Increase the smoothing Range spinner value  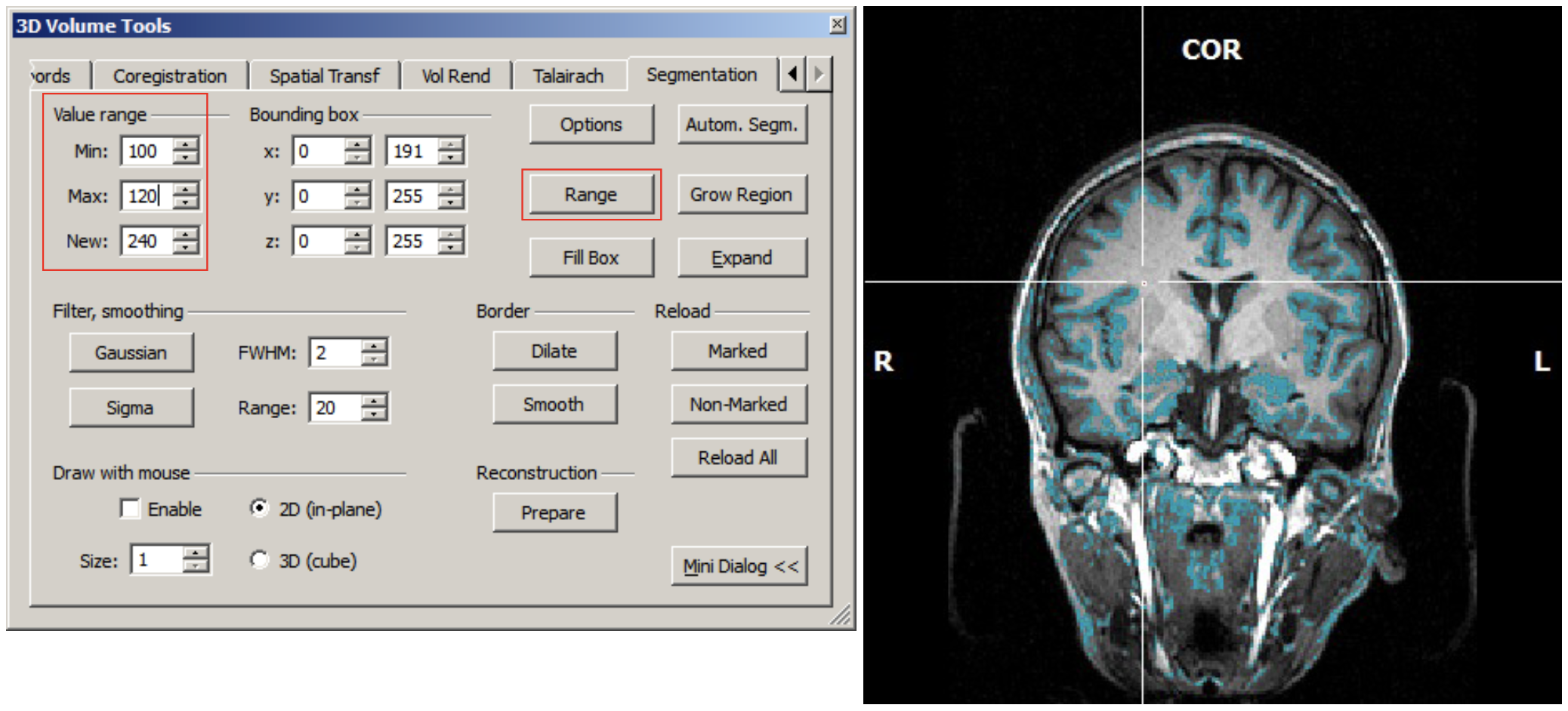pyautogui.click(x=374, y=401)
